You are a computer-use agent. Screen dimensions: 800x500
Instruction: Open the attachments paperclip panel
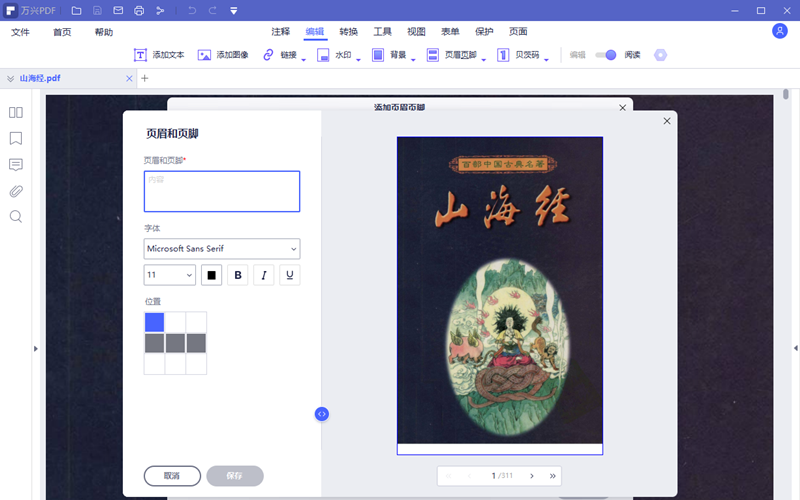click(x=16, y=190)
